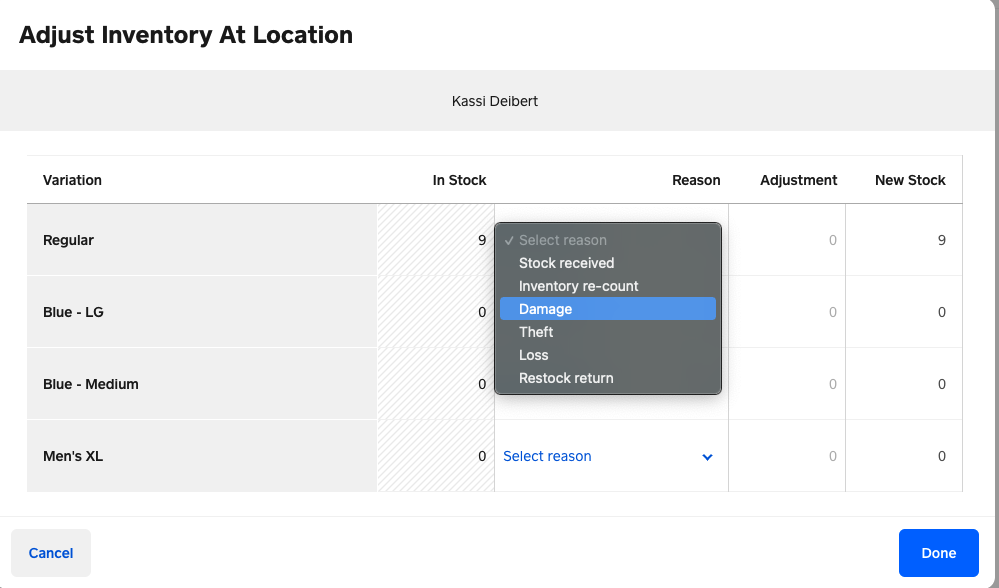Select the Men's XL Adjustment field

pyautogui.click(x=787, y=456)
